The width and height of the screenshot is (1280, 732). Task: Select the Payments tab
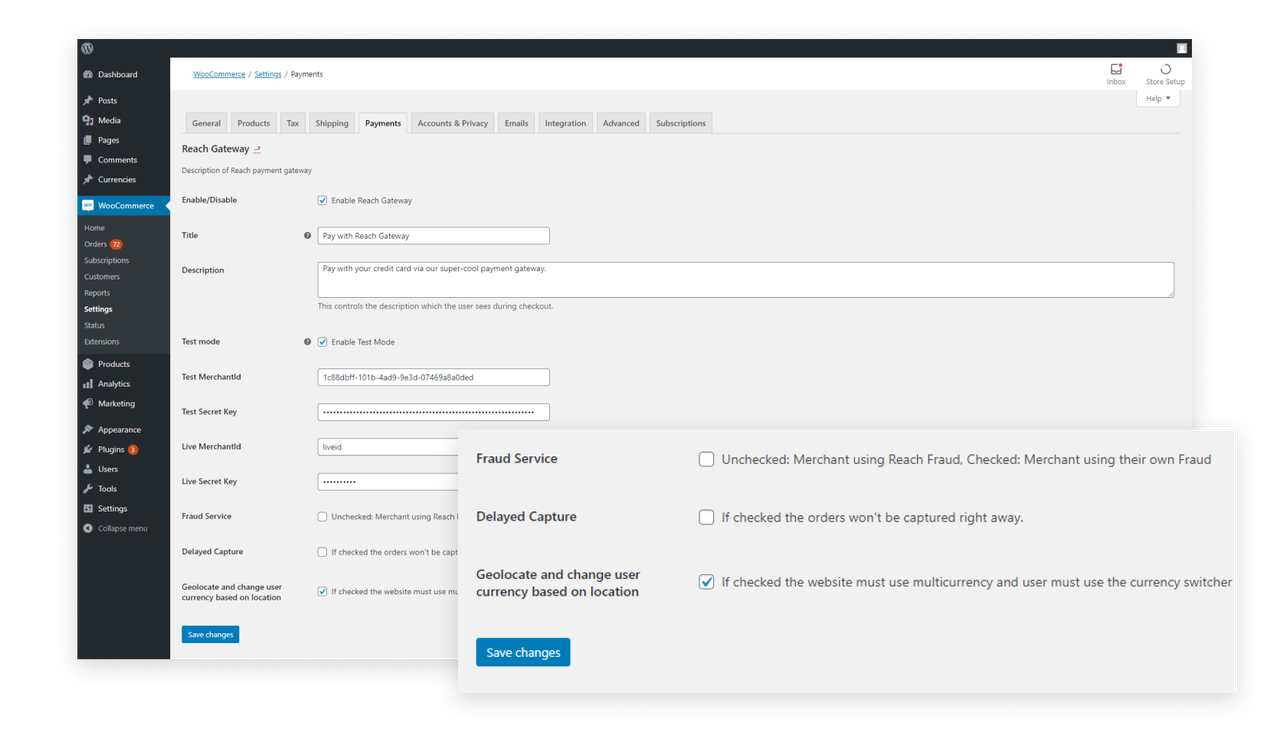coord(383,123)
